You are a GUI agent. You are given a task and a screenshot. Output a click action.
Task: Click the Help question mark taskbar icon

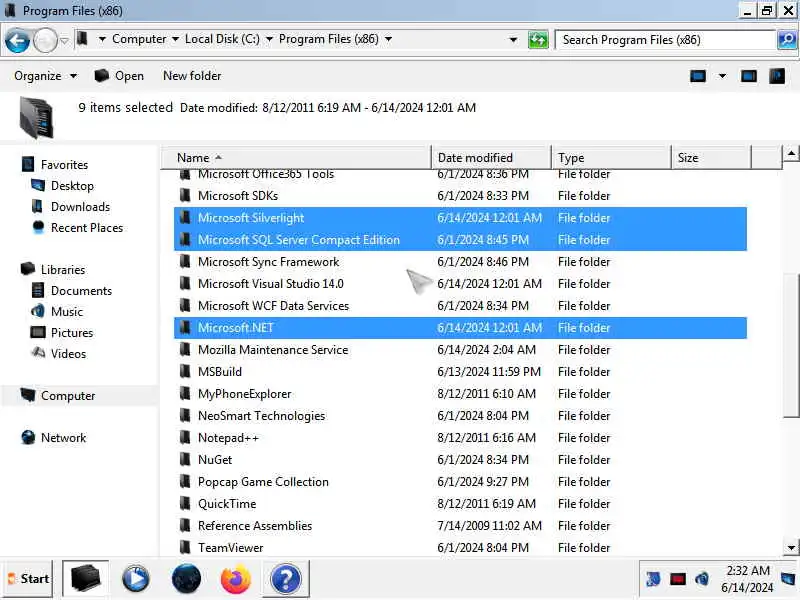(x=286, y=579)
